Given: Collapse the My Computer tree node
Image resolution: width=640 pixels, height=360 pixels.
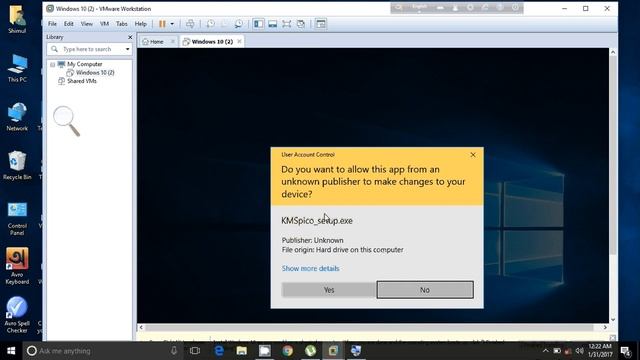Looking at the screenshot, I should pos(53,64).
